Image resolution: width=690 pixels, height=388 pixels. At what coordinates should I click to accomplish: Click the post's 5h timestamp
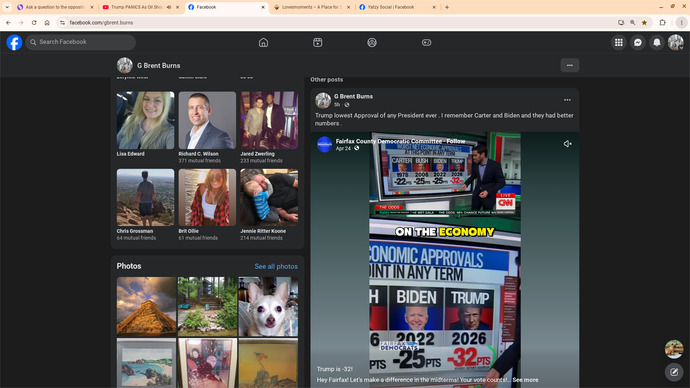coord(337,105)
